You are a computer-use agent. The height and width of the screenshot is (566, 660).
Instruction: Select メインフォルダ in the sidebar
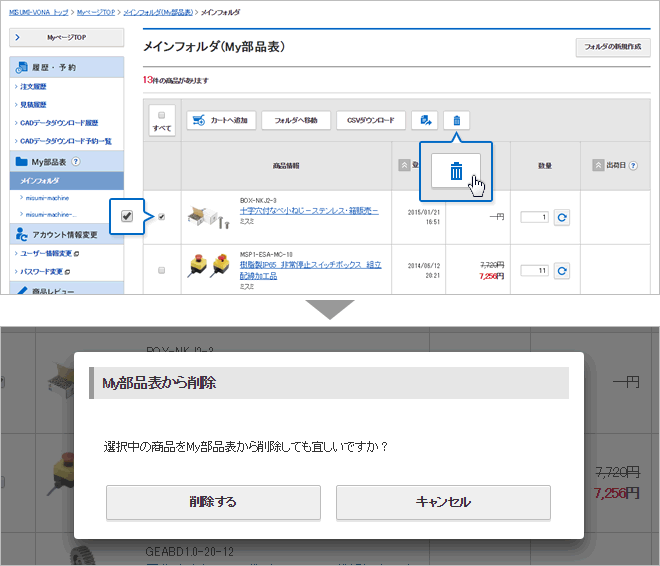(x=40, y=181)
